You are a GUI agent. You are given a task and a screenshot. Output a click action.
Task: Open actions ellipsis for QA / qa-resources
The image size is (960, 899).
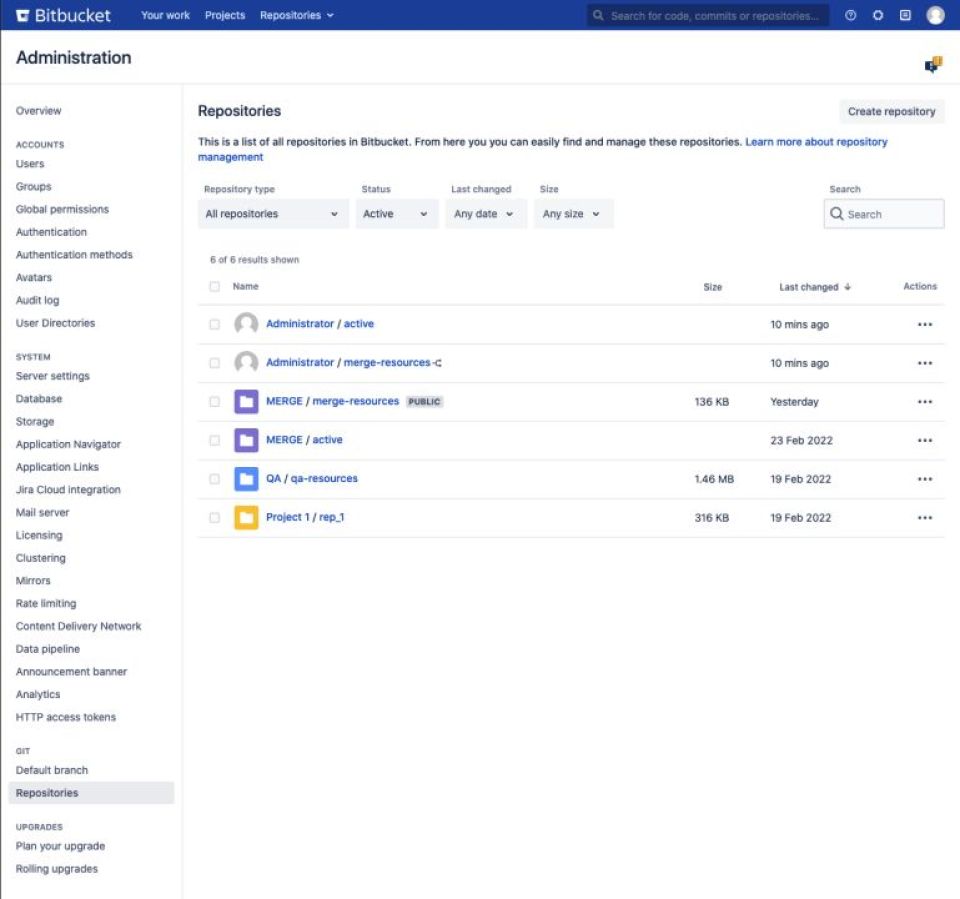[x=924, y=479]
